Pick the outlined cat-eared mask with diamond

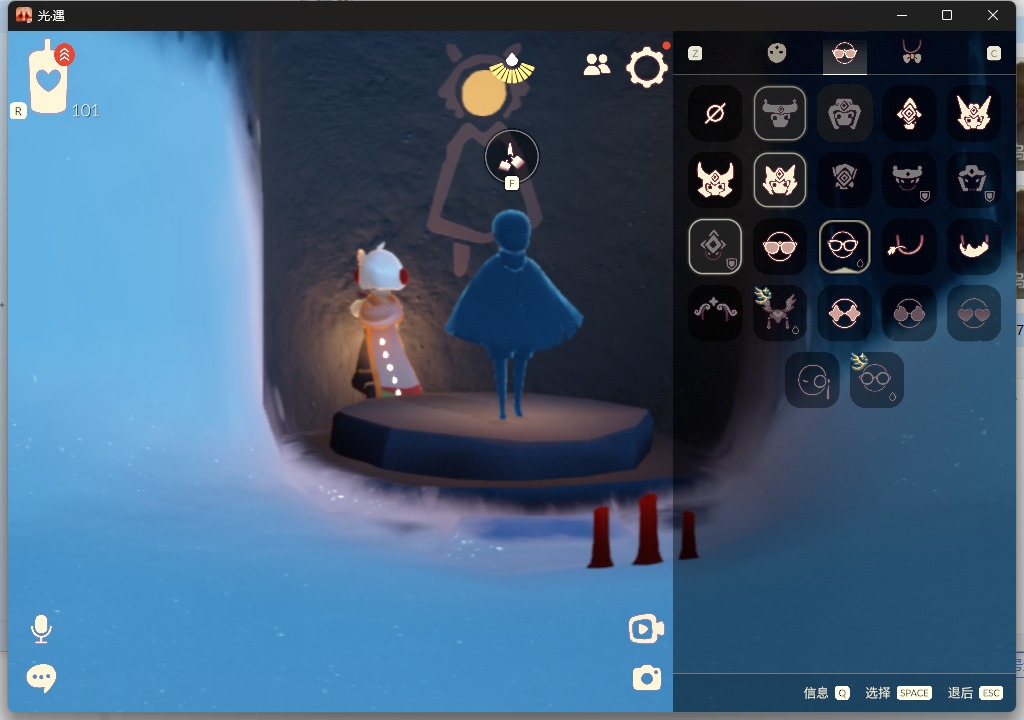pos(779,180)
